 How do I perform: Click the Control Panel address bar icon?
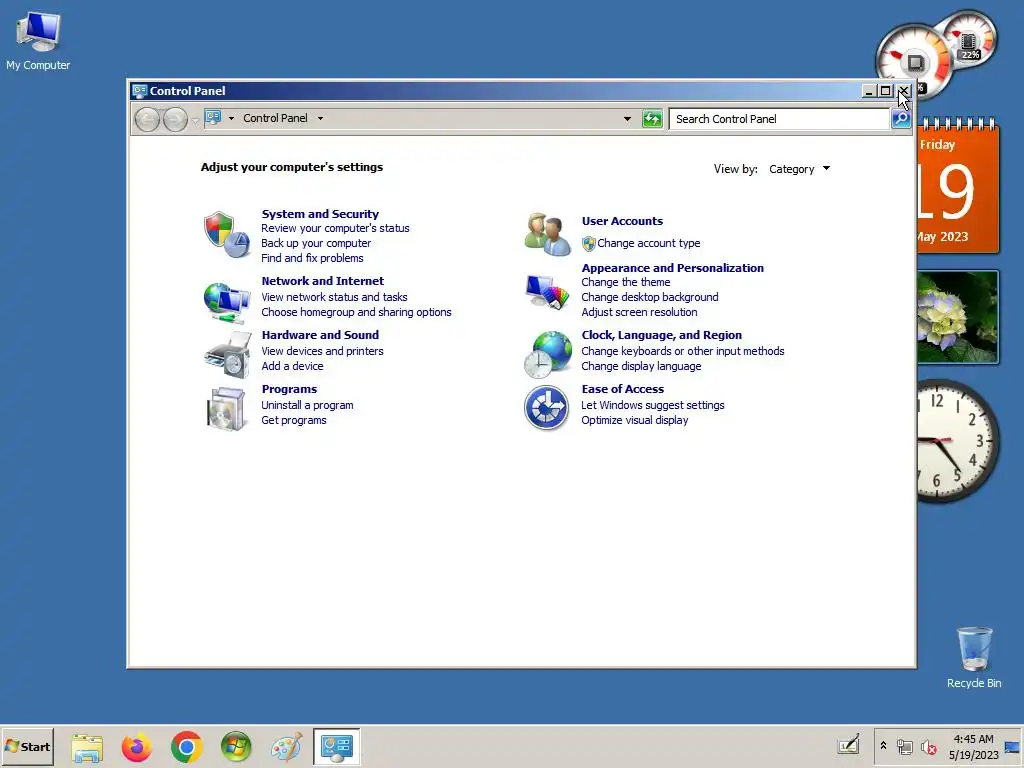[213, 118]
